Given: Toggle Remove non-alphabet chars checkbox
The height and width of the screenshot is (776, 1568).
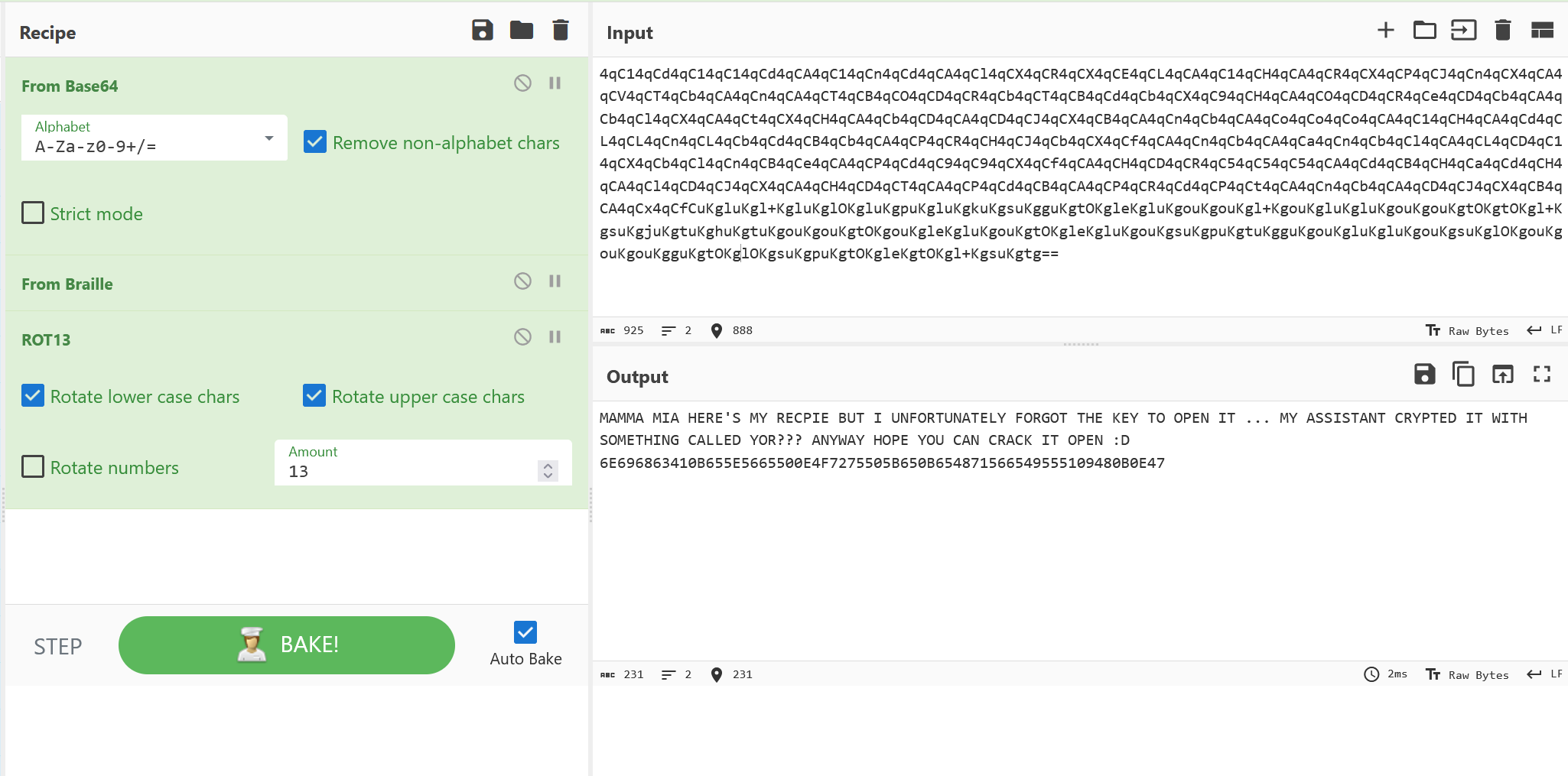Looking at the screenshot, I should pos(315,142).
